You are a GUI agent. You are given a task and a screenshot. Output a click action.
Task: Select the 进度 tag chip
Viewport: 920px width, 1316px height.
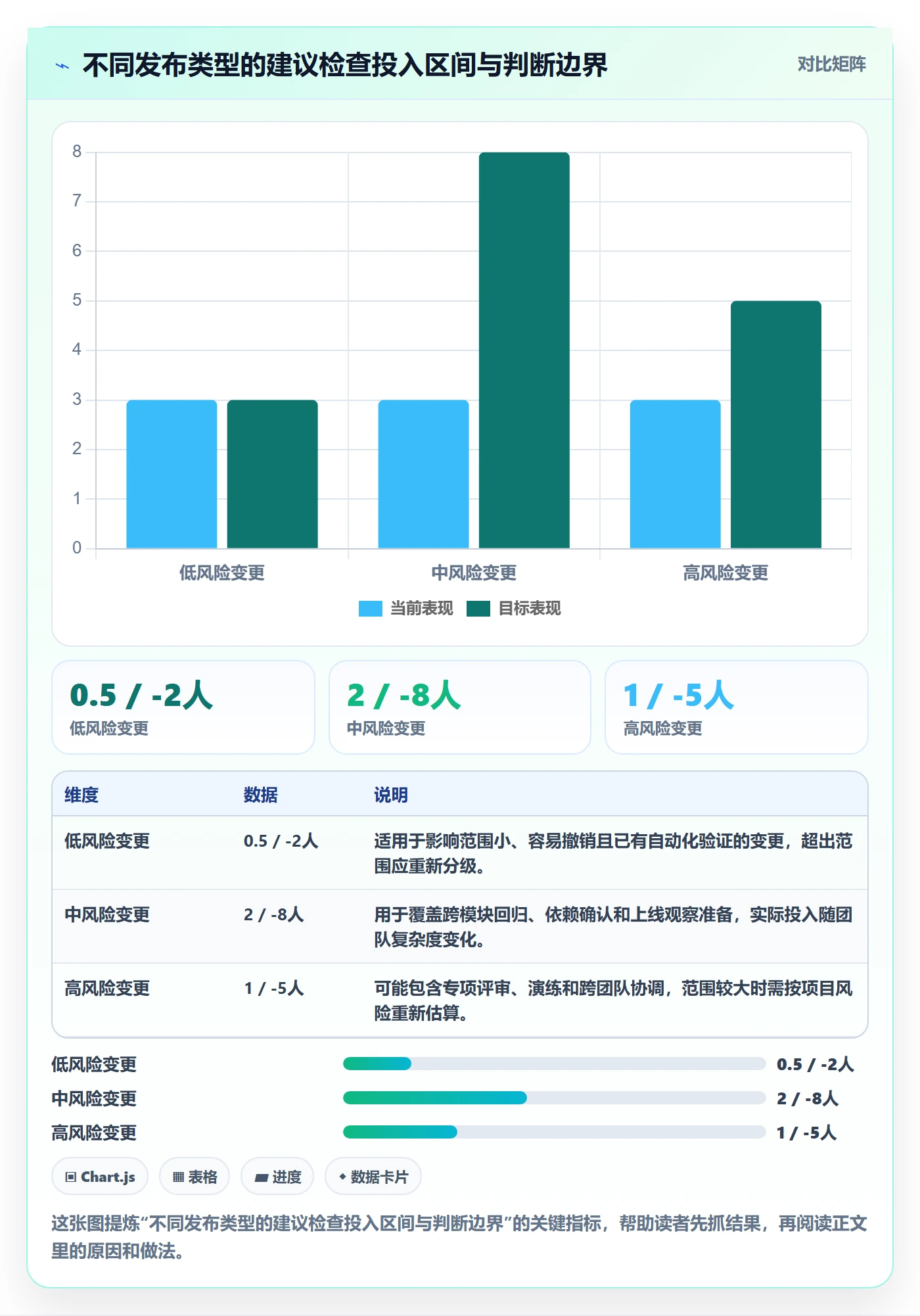tap(277, 1177)
